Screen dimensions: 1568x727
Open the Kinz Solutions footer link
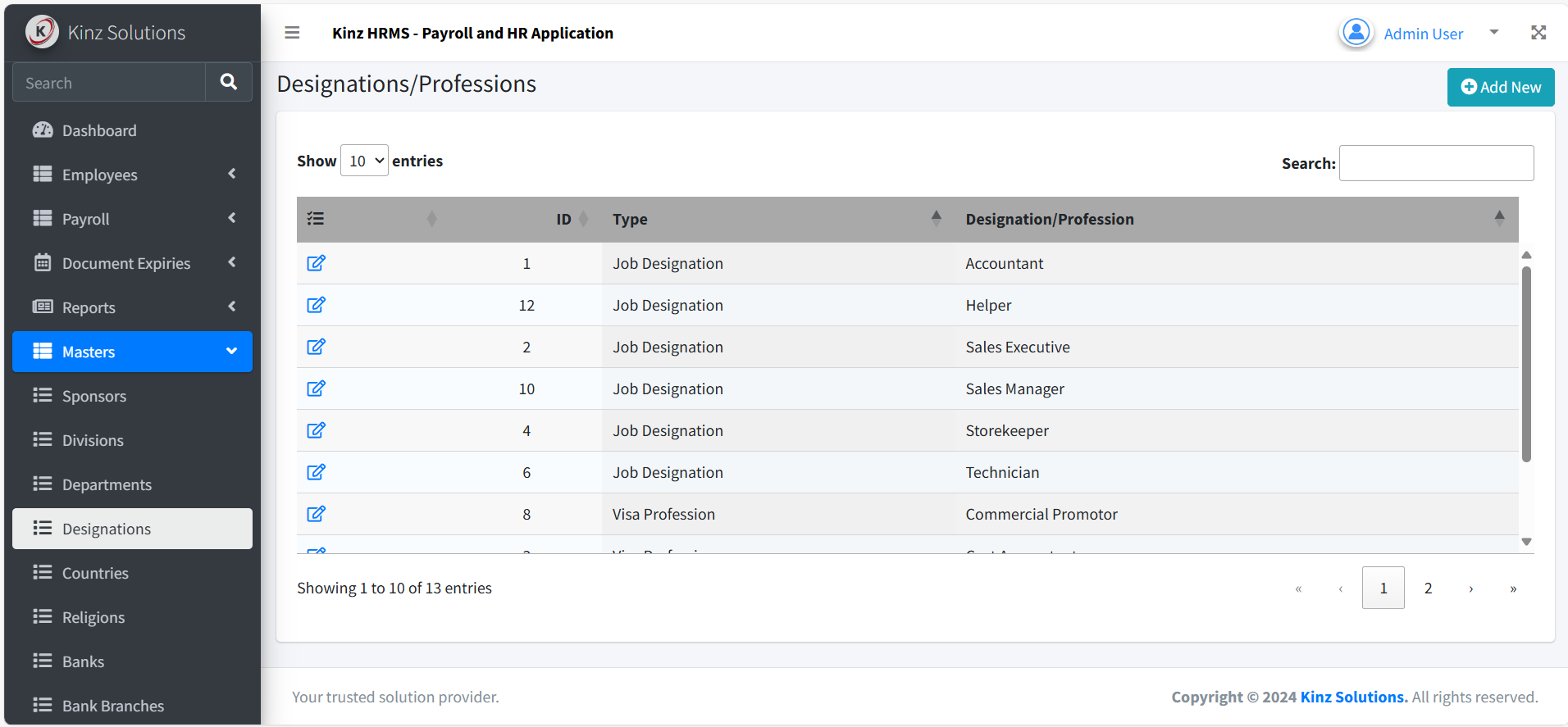[x=1354, y=697]
